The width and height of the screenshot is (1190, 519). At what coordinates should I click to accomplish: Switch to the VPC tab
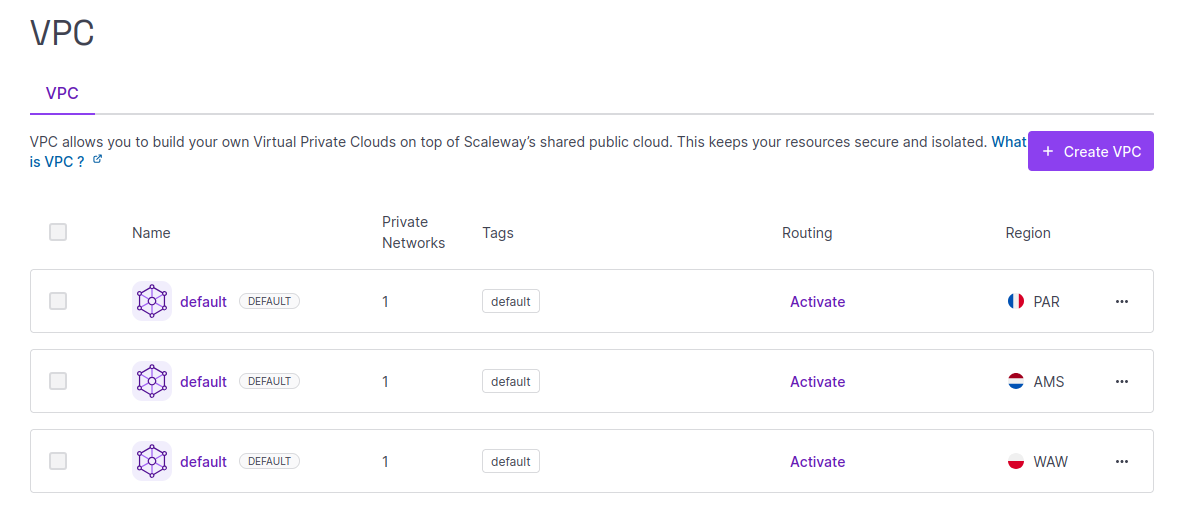(x=62, y=93)
